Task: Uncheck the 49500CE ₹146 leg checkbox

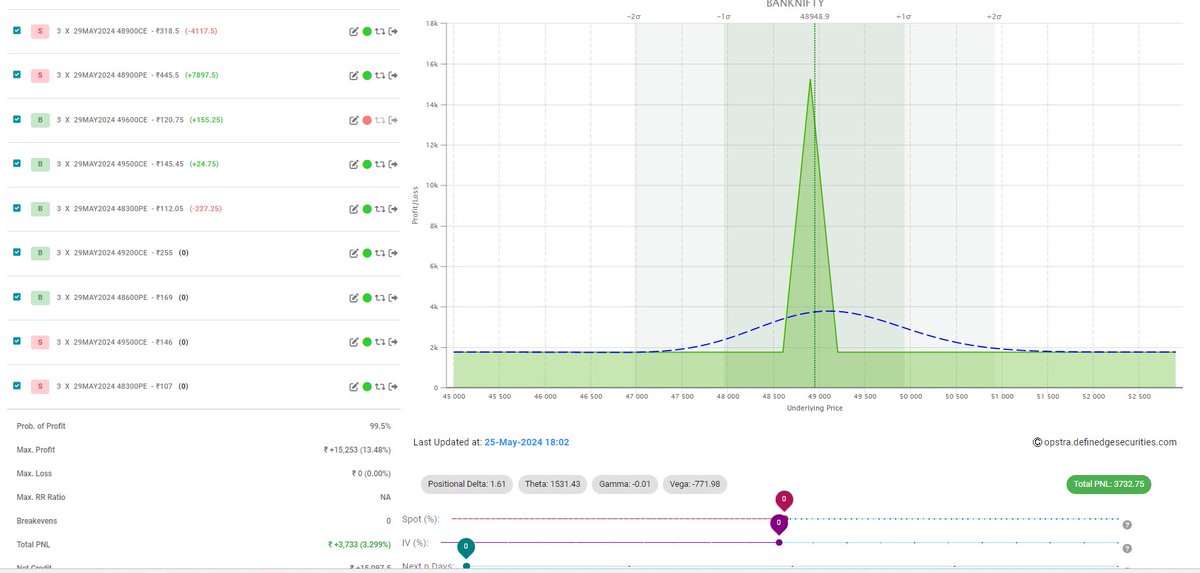Action: tap(16, 341)
